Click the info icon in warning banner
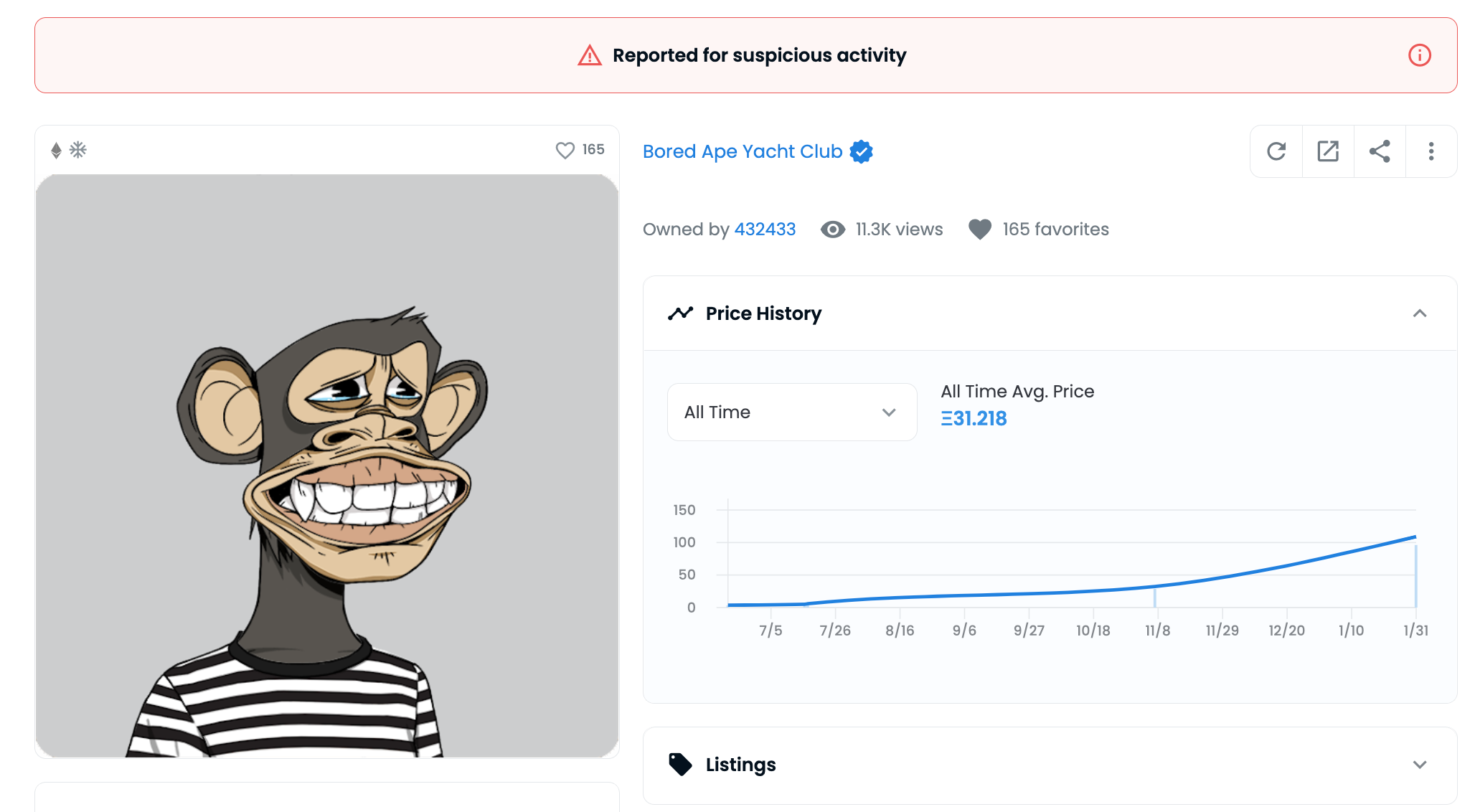Viewport: 1475px width, 812px height. click(x=1420, y=55)
